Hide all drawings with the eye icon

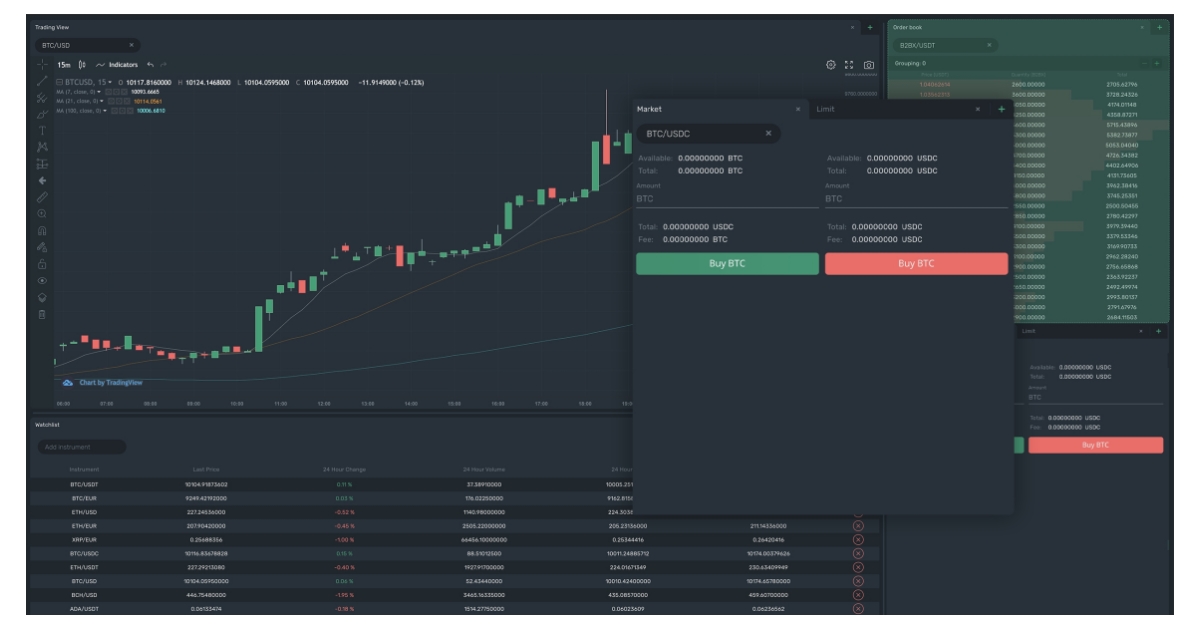point(42,281)
